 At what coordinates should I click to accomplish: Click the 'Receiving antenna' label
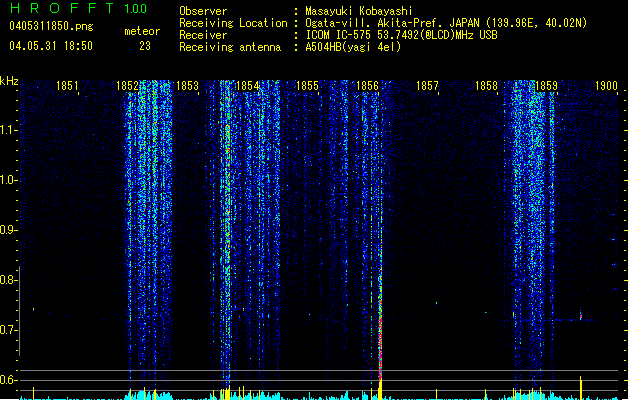230,47
